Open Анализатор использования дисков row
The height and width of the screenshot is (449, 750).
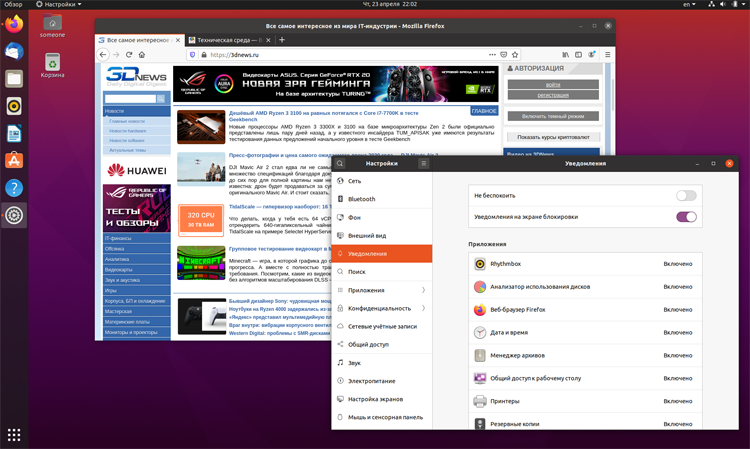585,287
